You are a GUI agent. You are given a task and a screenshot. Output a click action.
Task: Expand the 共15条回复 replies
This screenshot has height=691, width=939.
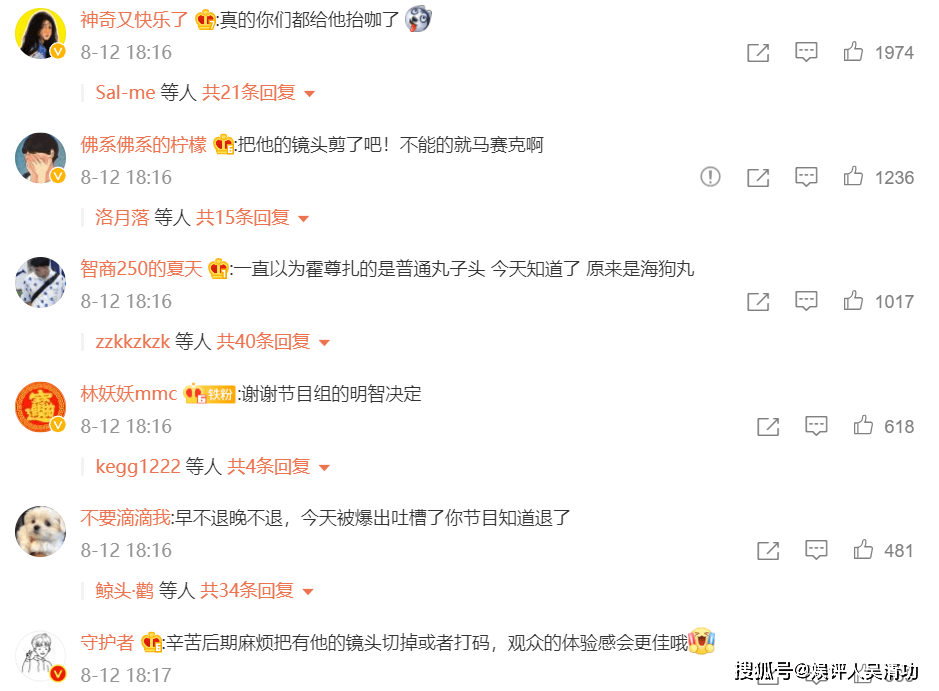tap(253, 217)
